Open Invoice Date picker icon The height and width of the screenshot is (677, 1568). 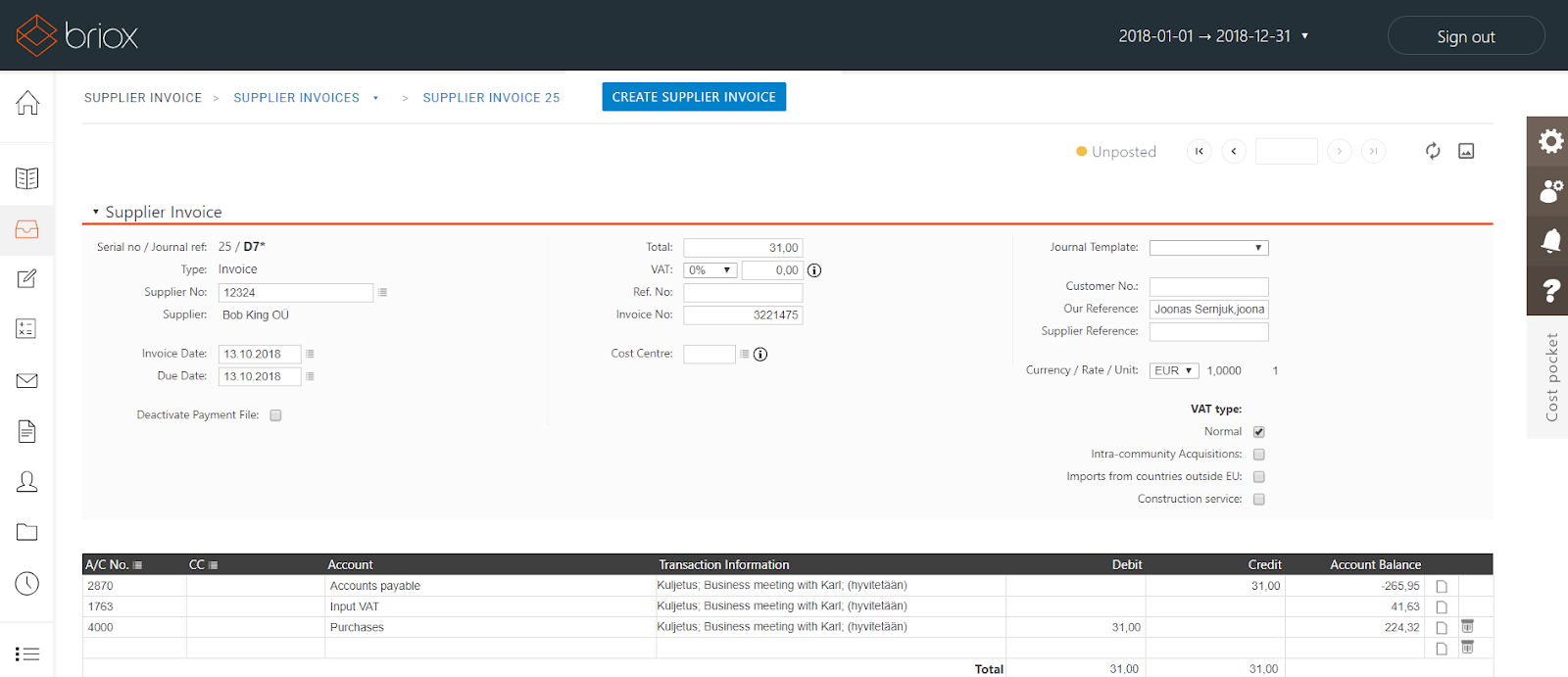click(x=310, y=354)
